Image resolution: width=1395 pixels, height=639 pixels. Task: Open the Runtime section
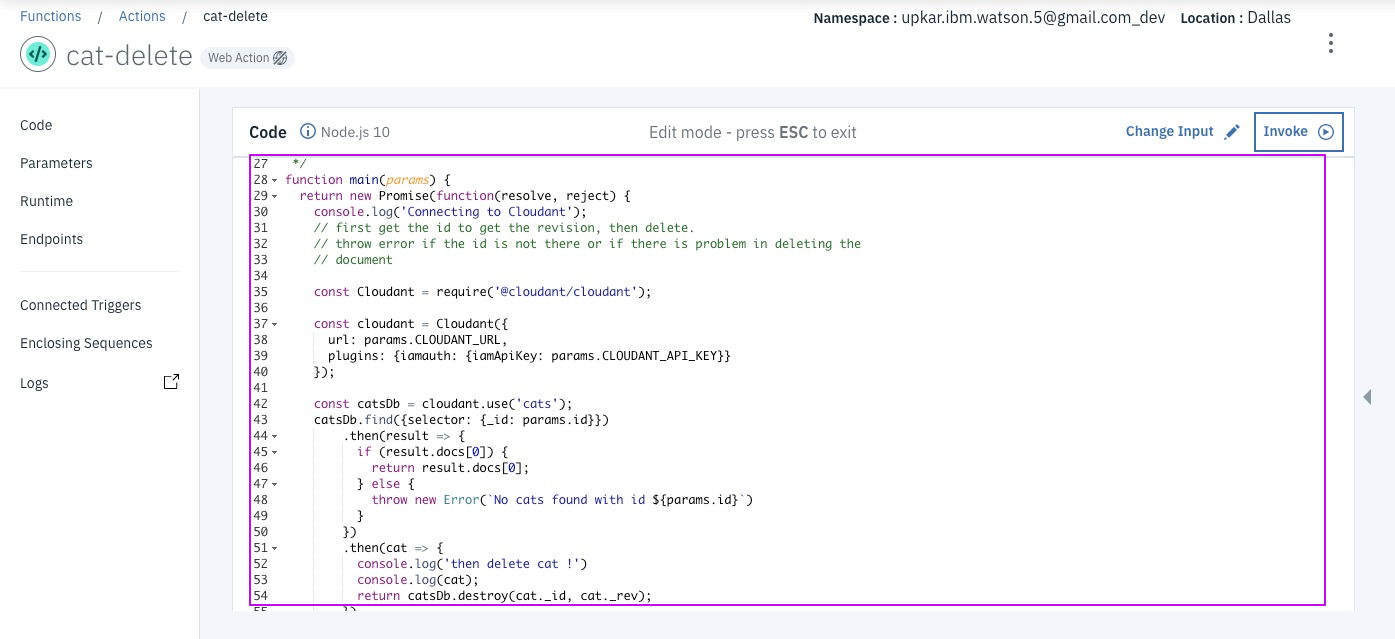pos(46,201)
